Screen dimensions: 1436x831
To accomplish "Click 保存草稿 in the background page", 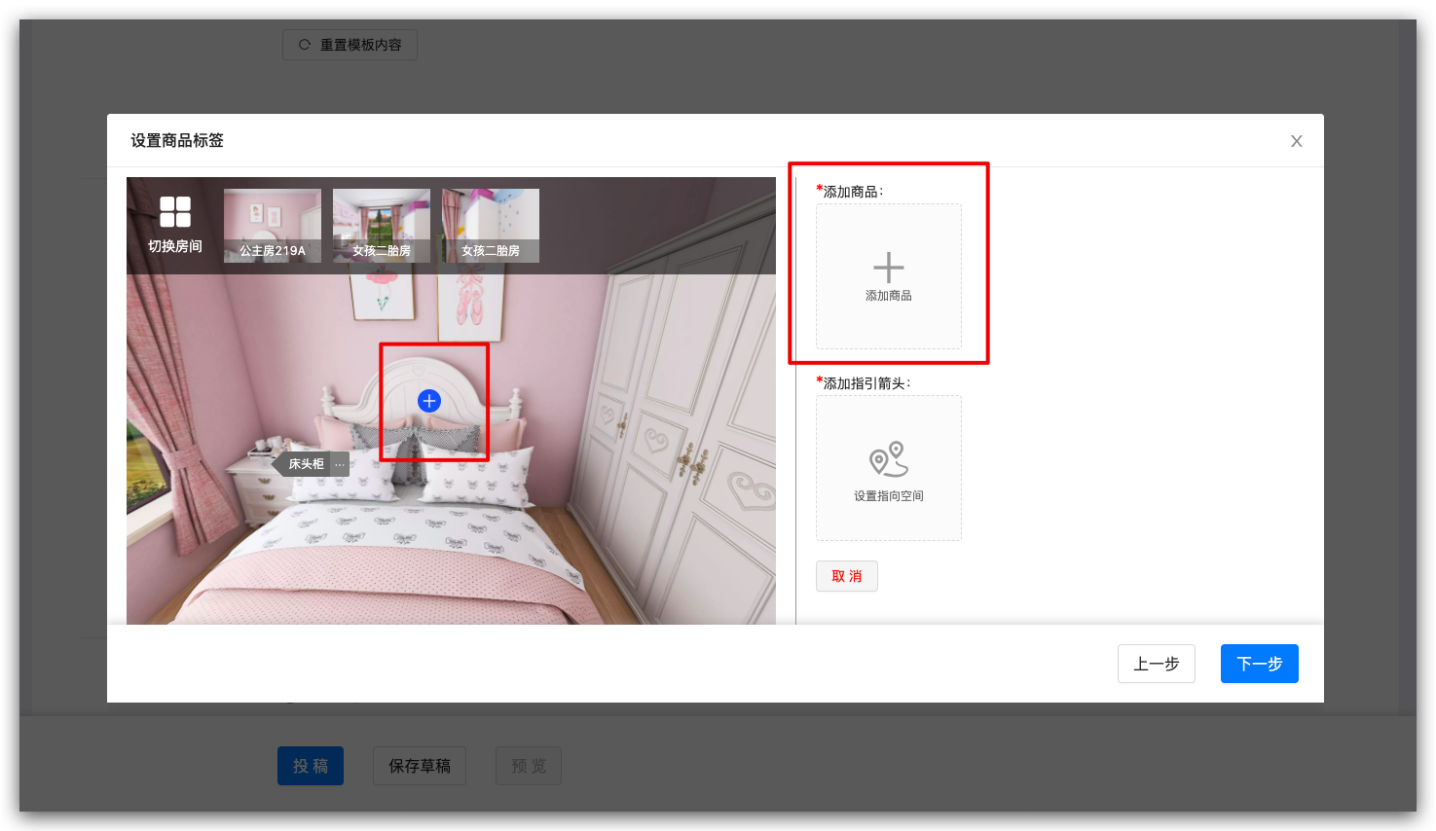I will click(420, 766).
